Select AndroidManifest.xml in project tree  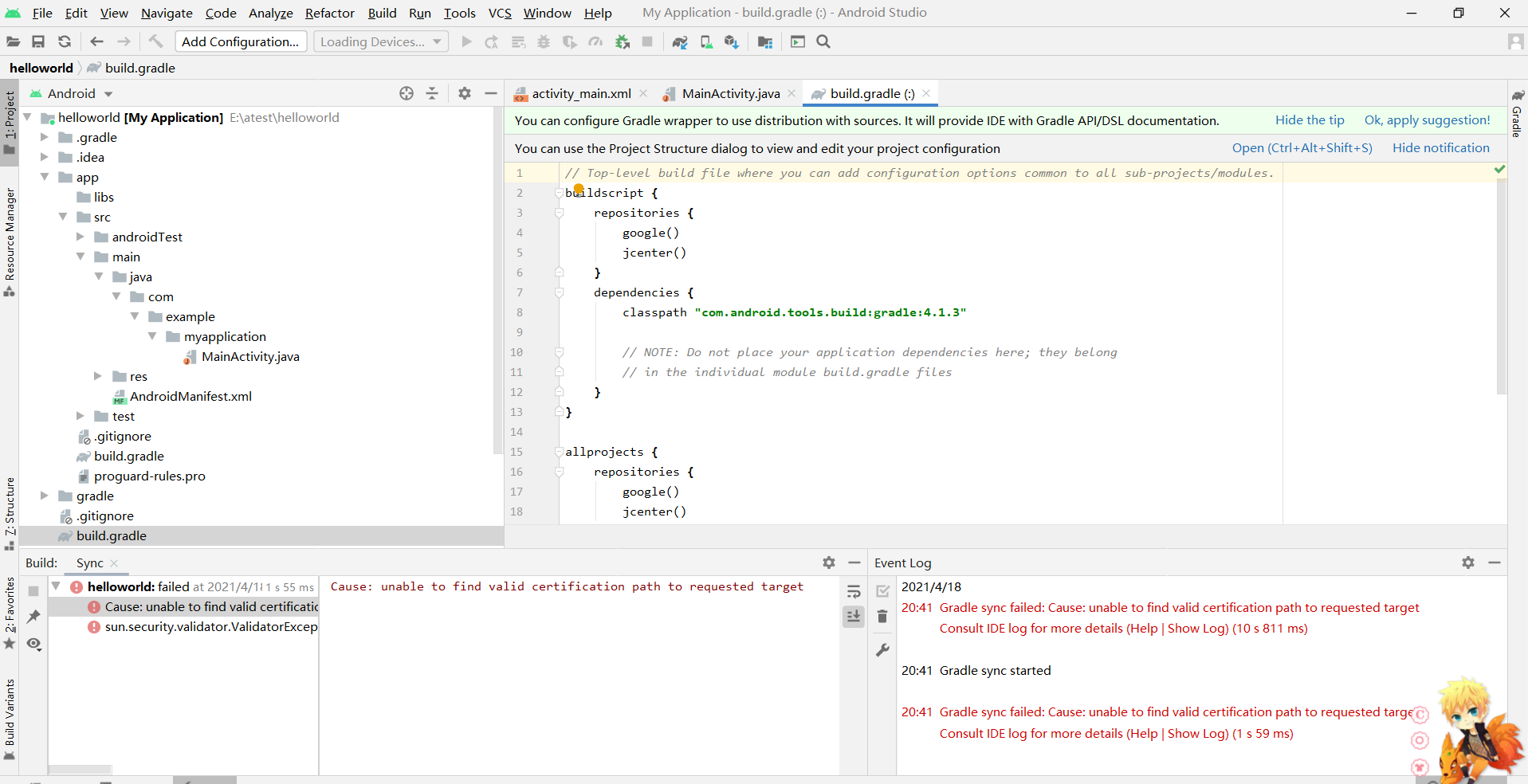(191, 396)
